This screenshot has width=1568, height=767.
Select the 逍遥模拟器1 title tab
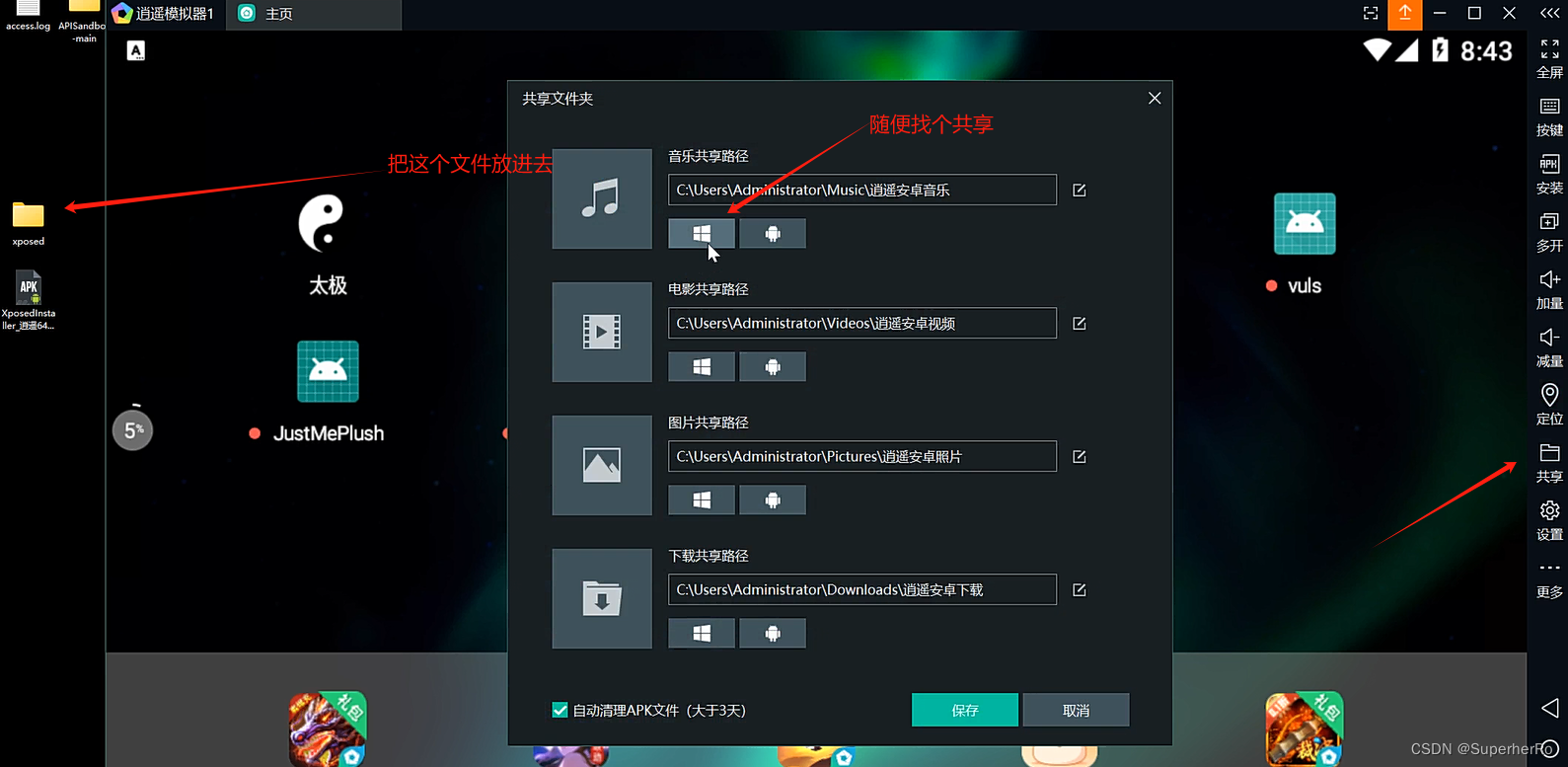[x=166, y=14]
